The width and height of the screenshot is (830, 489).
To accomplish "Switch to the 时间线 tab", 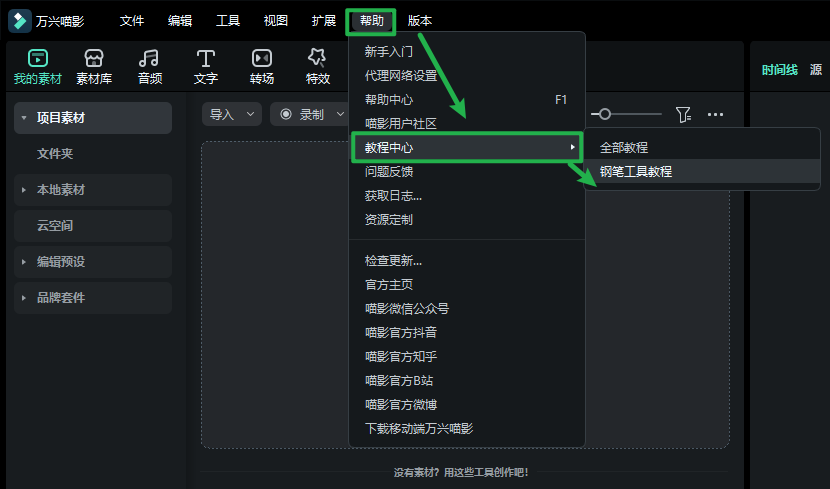I will click(x=779, y=70).
